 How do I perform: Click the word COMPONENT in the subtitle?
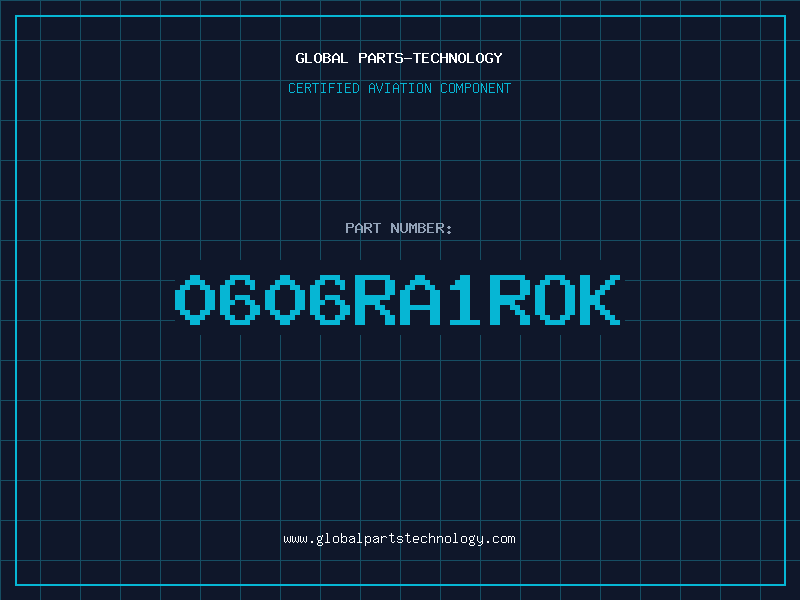click(476, 88)
